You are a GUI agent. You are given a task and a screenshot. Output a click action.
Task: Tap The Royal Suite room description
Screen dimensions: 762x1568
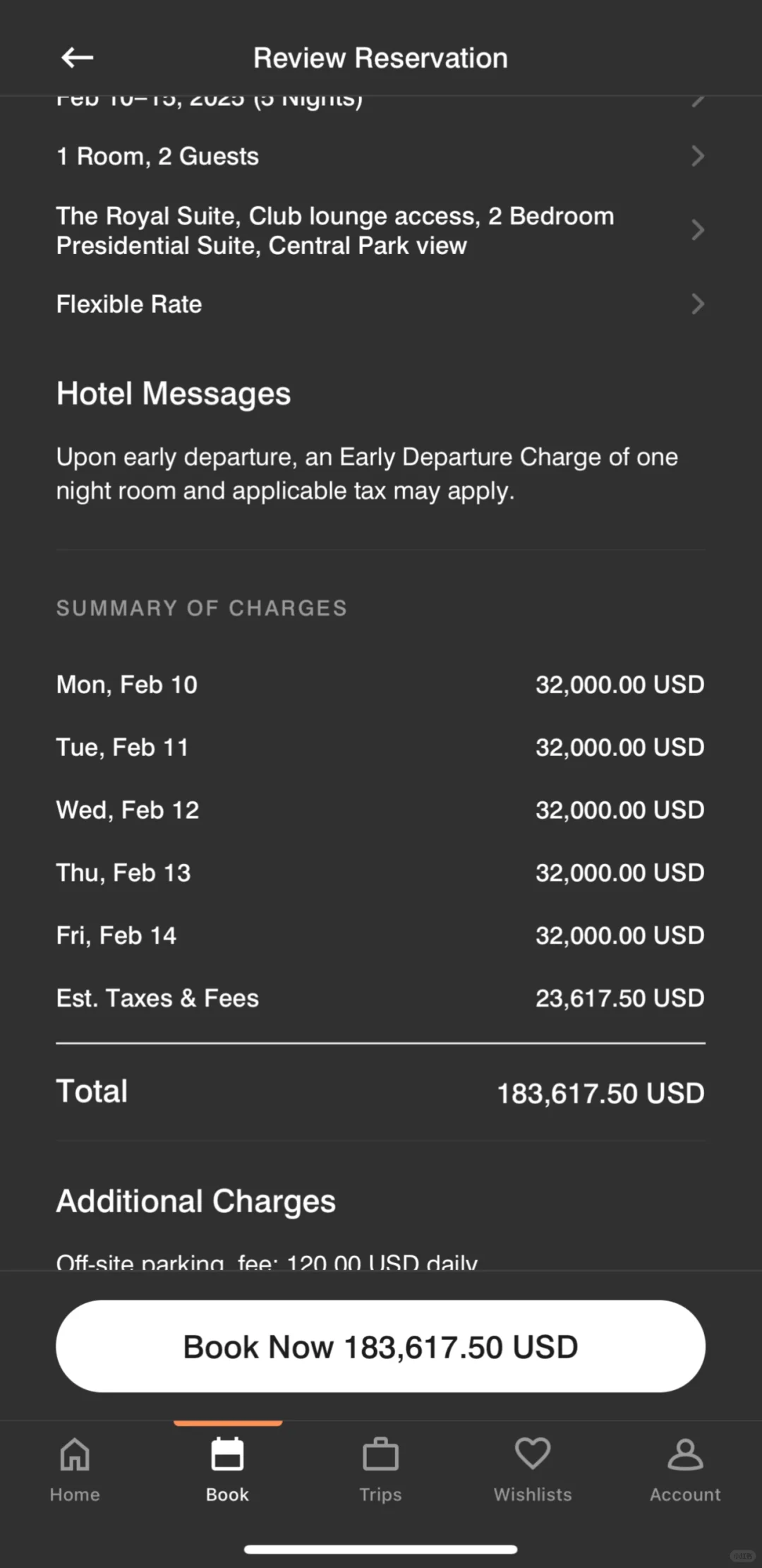(334, 231)
